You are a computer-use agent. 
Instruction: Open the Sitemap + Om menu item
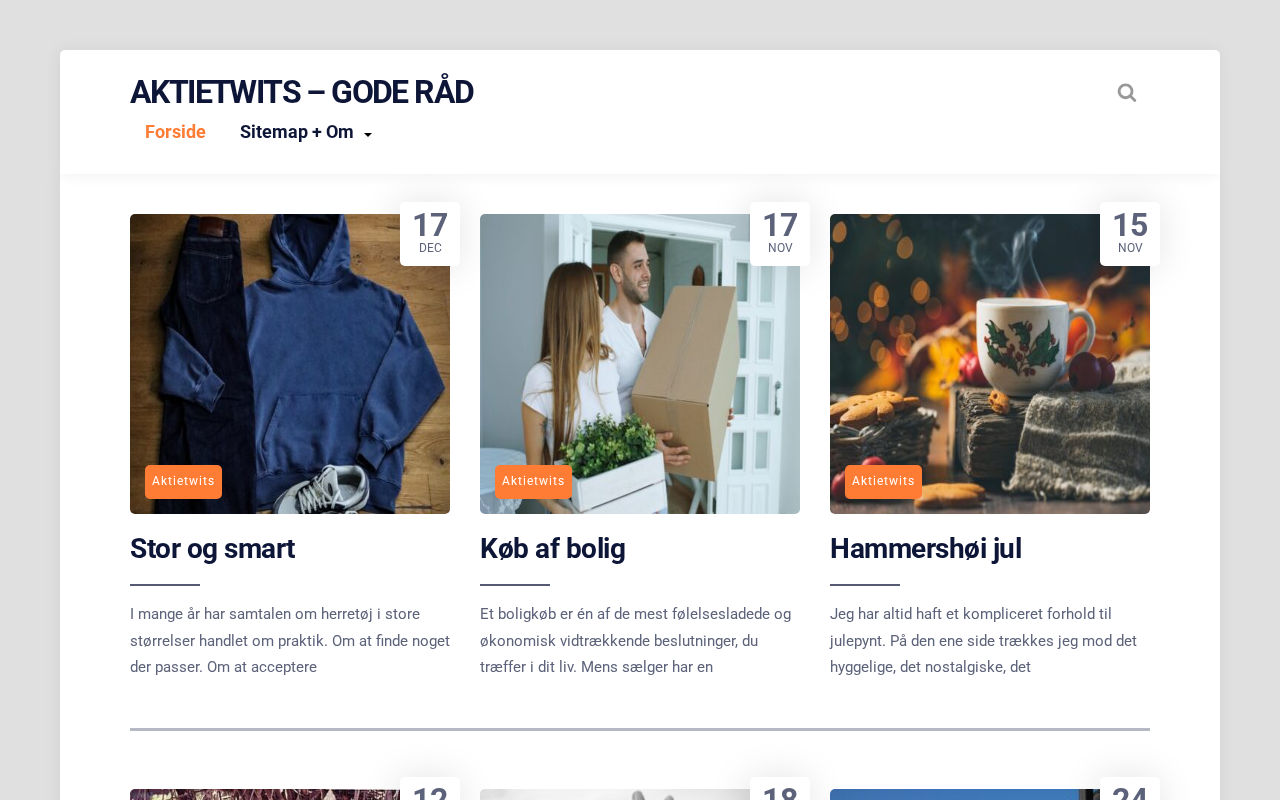tap(297, 132)
